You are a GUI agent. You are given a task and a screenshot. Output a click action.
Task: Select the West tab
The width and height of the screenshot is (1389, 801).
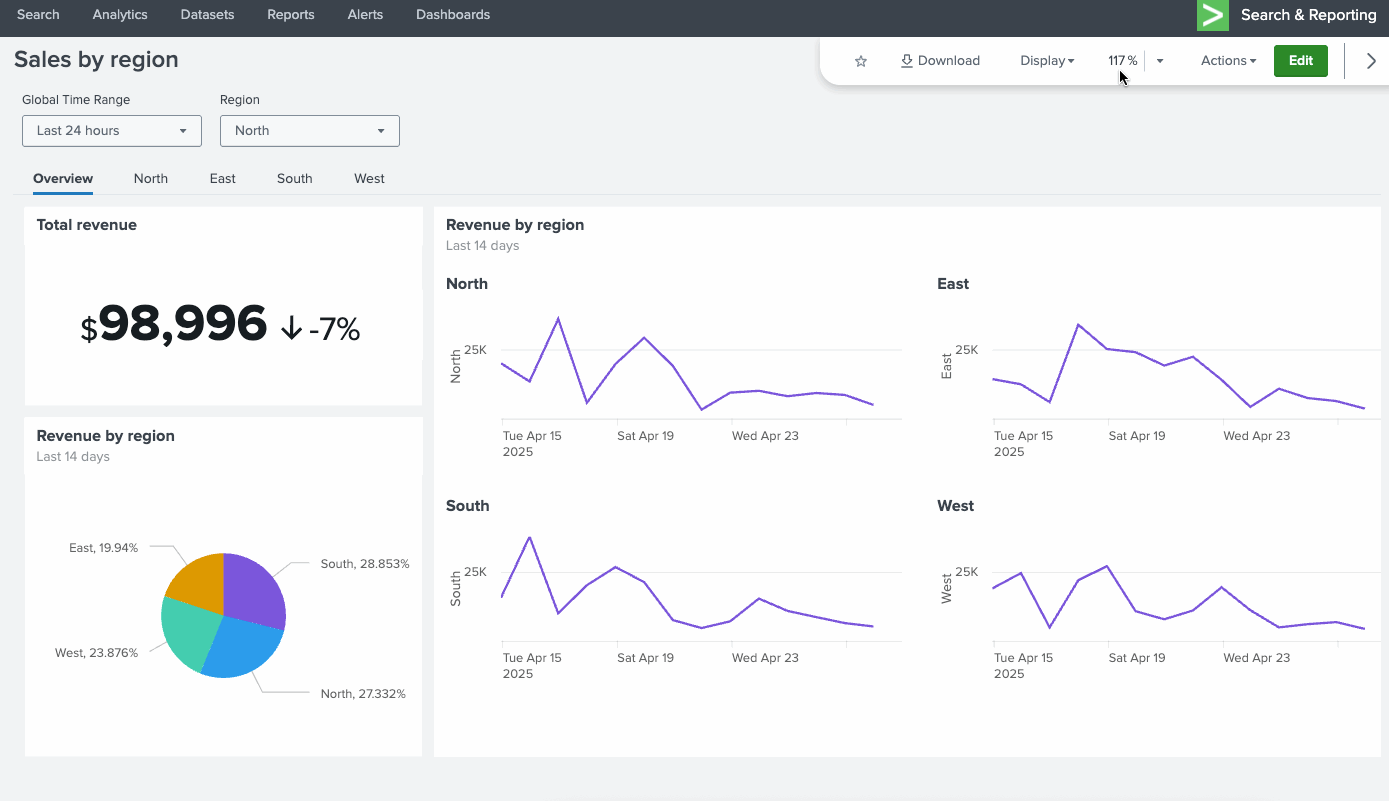coord(369,179)
